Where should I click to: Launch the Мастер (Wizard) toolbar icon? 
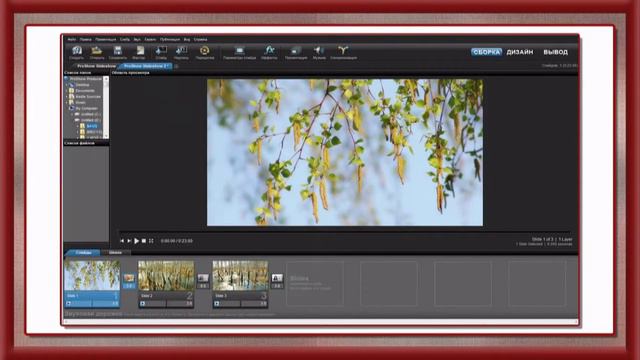(140, 51)
